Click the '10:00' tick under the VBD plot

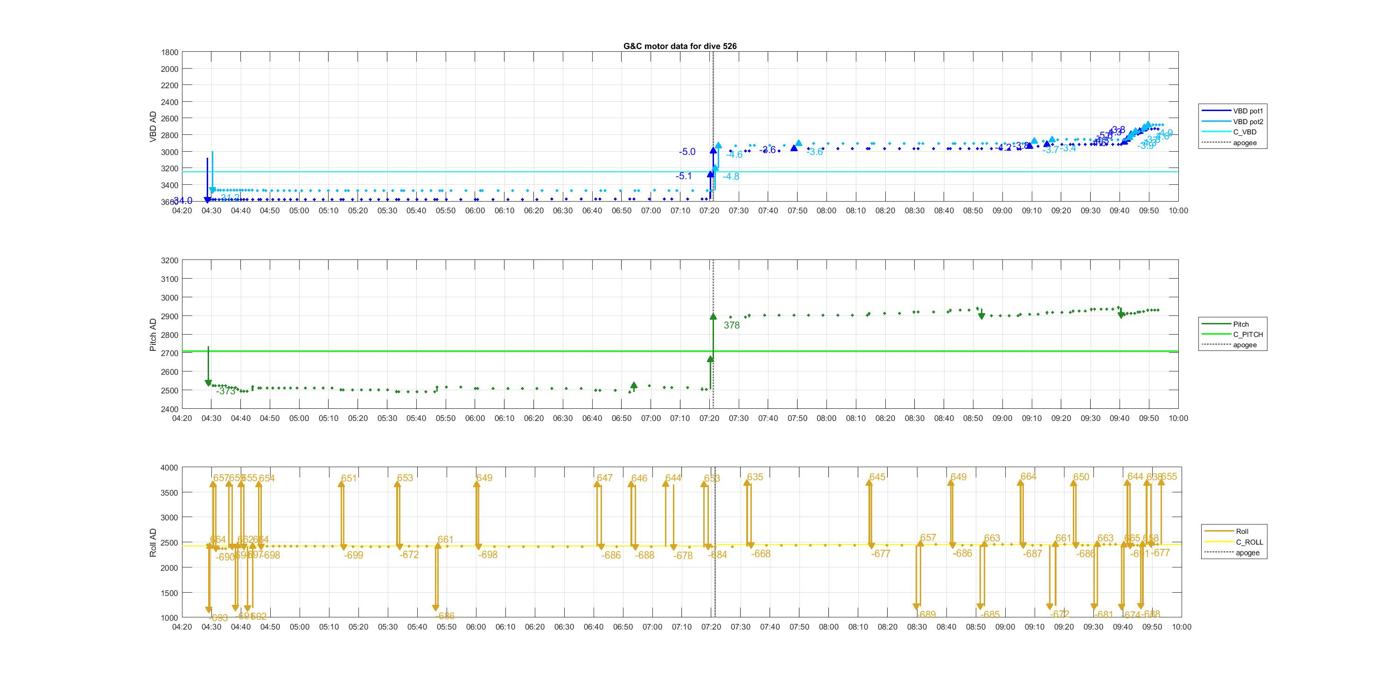[1178, 211]
